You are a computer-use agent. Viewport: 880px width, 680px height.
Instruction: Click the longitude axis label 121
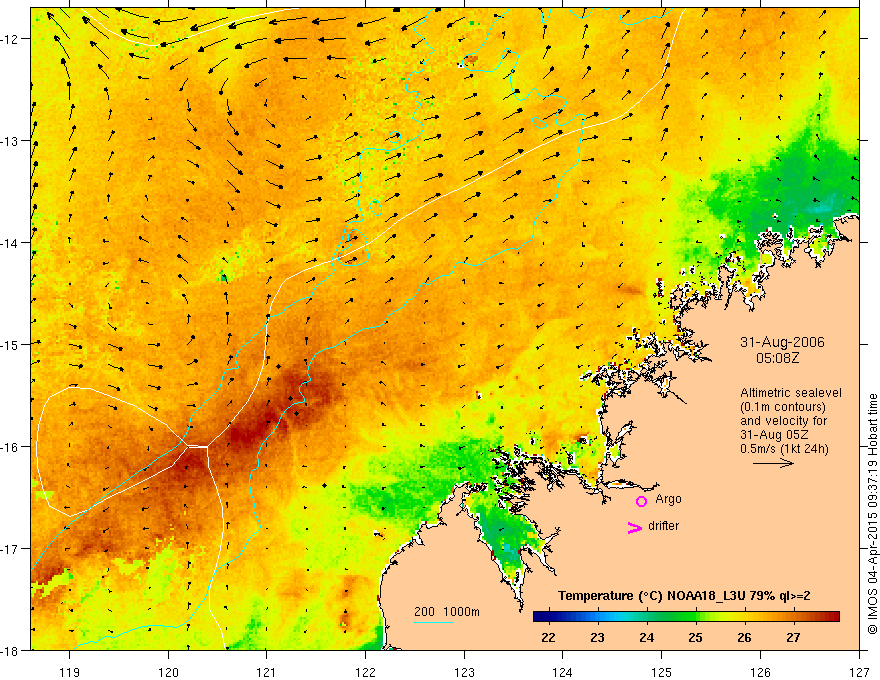pos(267,672)
